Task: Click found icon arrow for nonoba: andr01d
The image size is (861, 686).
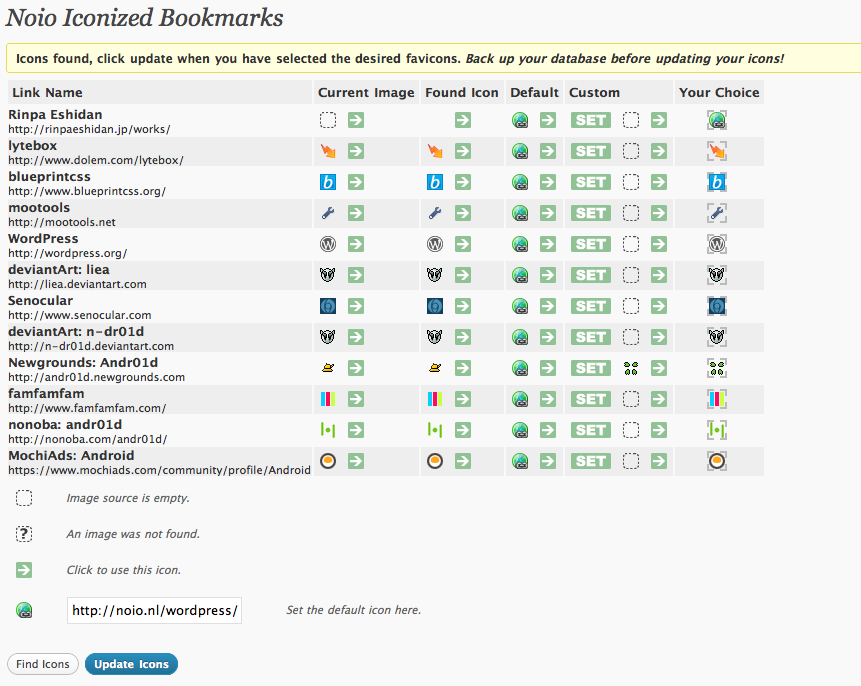Action: click(463, 430)
